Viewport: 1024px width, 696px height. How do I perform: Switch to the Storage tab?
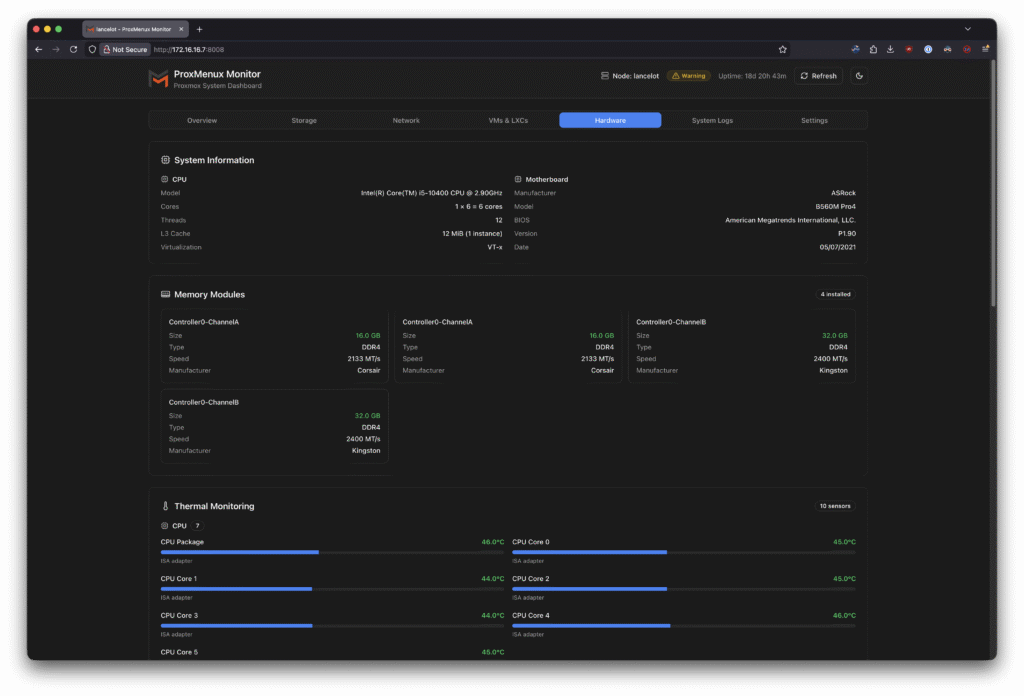tap(304, 120)
